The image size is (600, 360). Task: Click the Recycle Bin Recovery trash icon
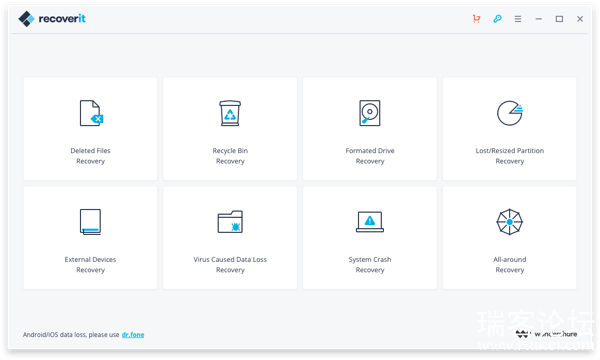pos(230,113)
